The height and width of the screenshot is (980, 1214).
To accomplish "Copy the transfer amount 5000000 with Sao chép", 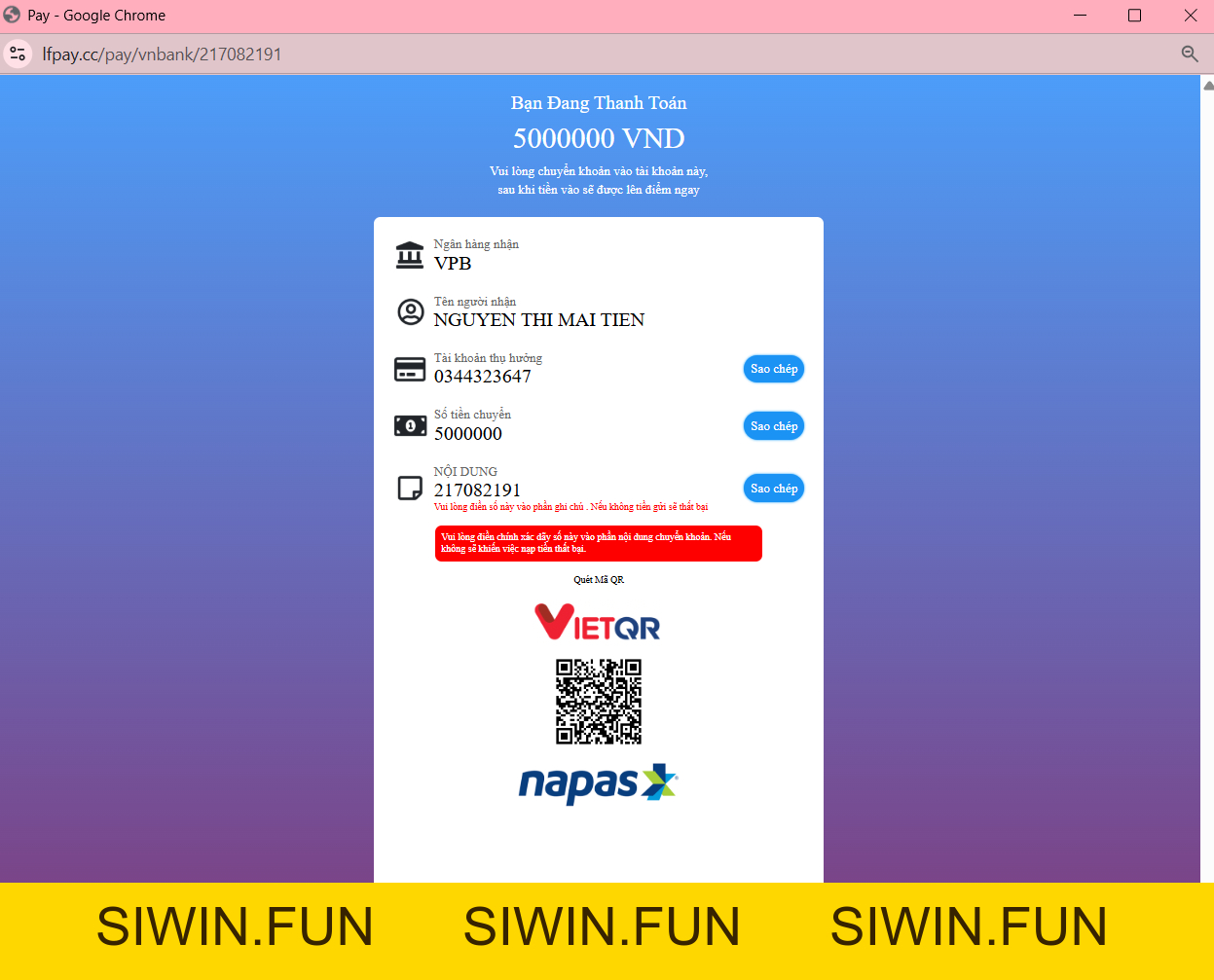I will (x=774, y=426).
